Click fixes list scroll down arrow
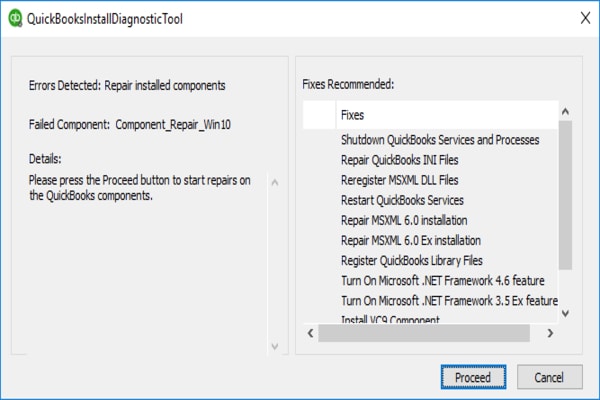The width and height of the screenshot is (600, 400). coord(565,313)
